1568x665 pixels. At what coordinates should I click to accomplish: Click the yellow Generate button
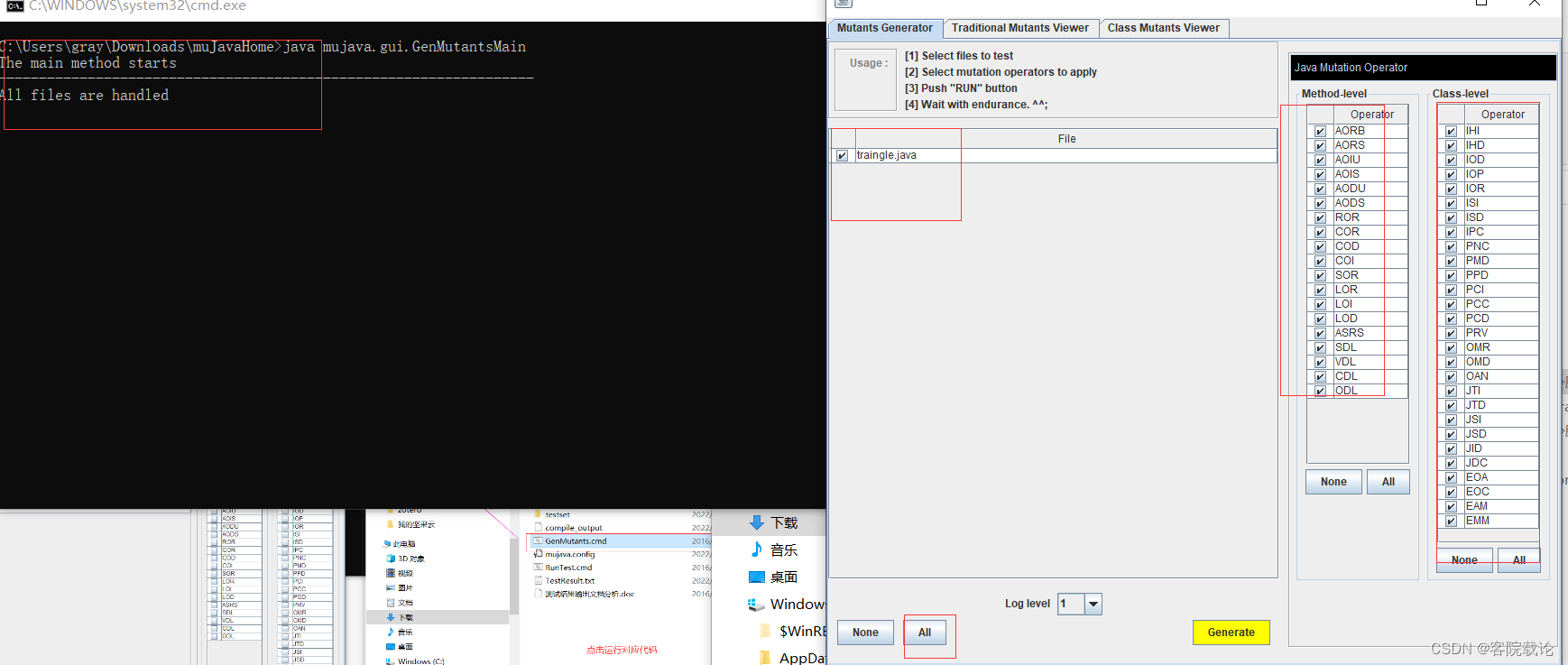[1231, 633]
